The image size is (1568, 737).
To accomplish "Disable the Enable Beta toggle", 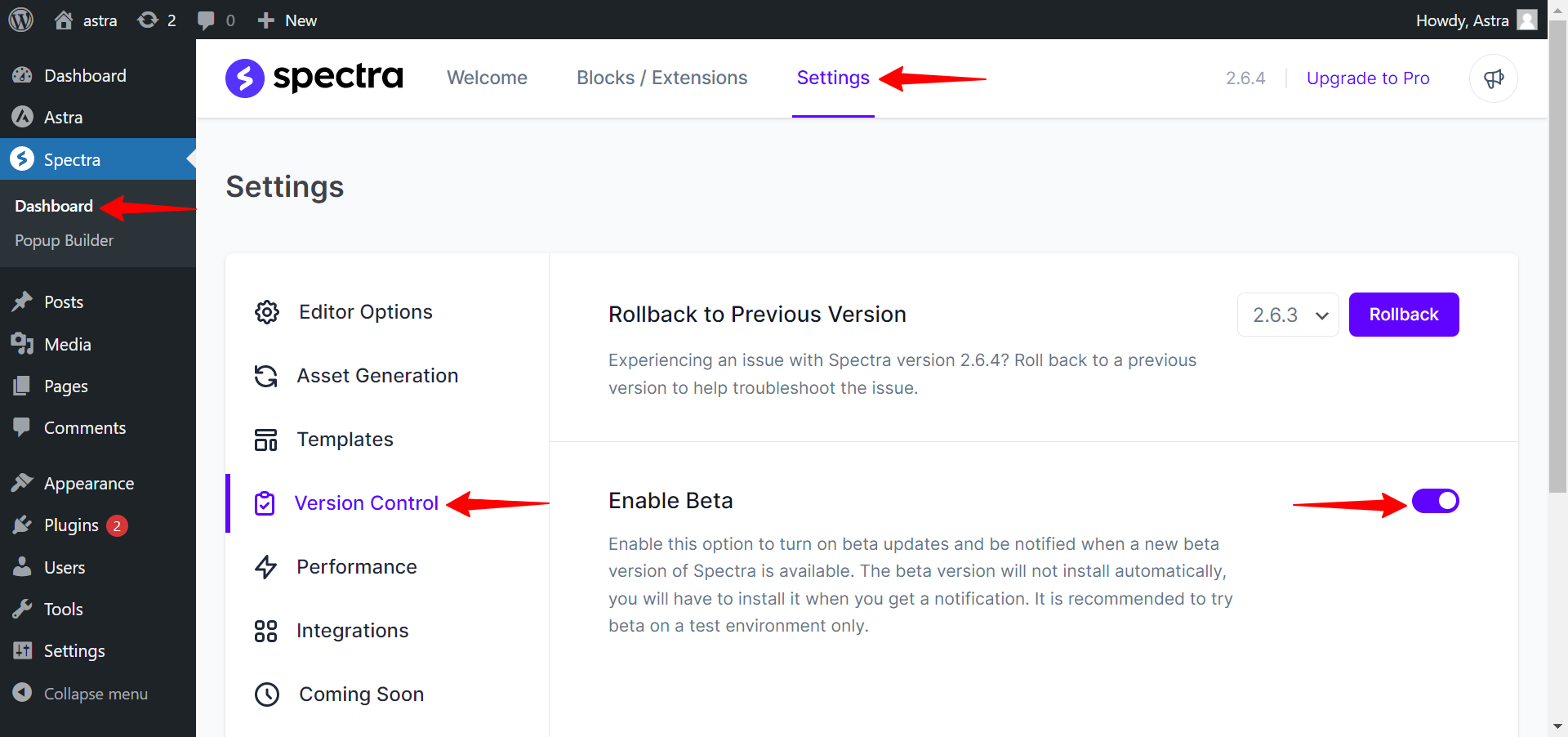I will (x=1435, y=501).
